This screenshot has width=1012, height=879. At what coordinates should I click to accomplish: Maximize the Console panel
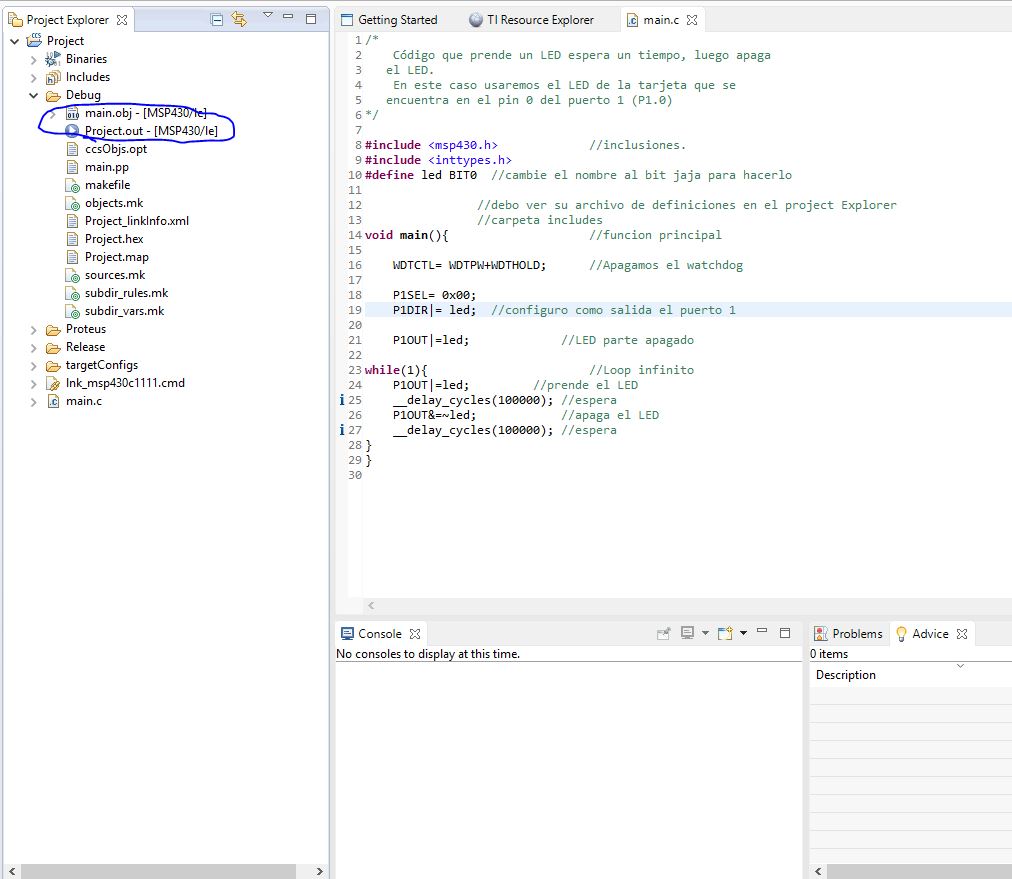(785, 633)
